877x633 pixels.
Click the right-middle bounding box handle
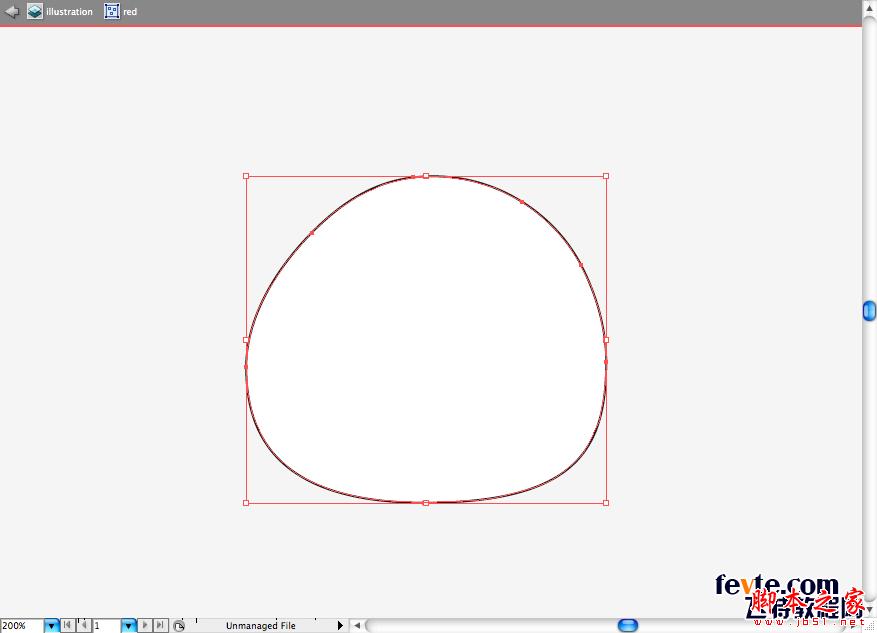(x=606, y=340)
